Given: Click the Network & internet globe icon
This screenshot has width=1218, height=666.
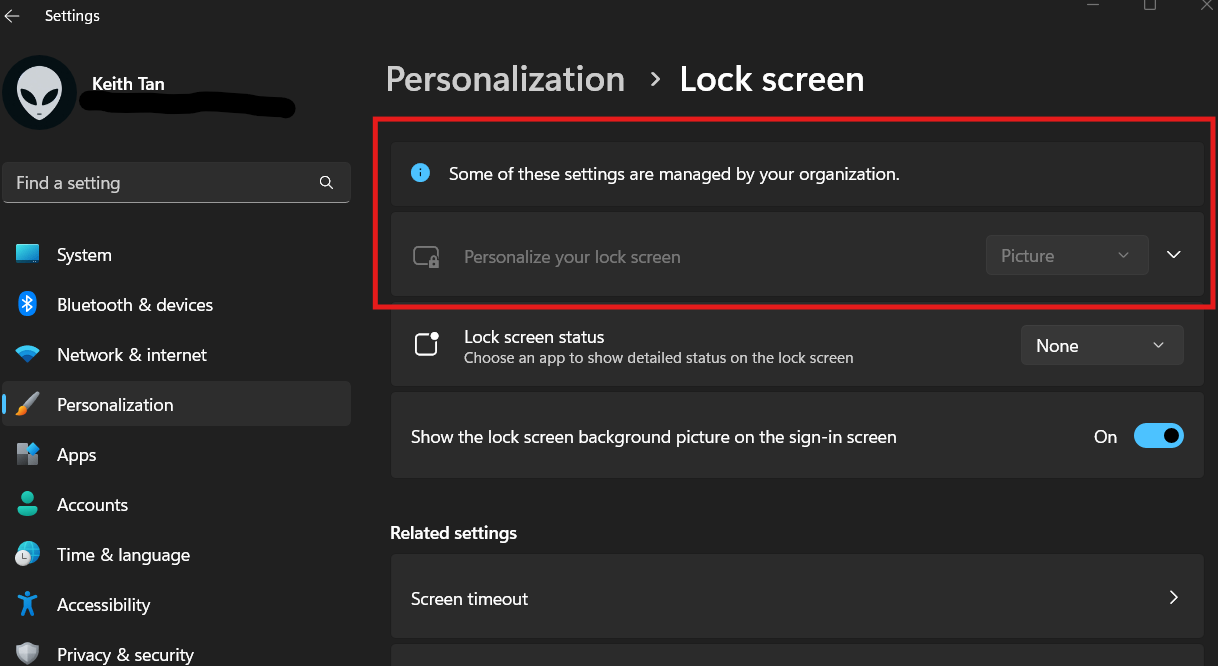Looking at the screenshot, I should pos(27,354).
